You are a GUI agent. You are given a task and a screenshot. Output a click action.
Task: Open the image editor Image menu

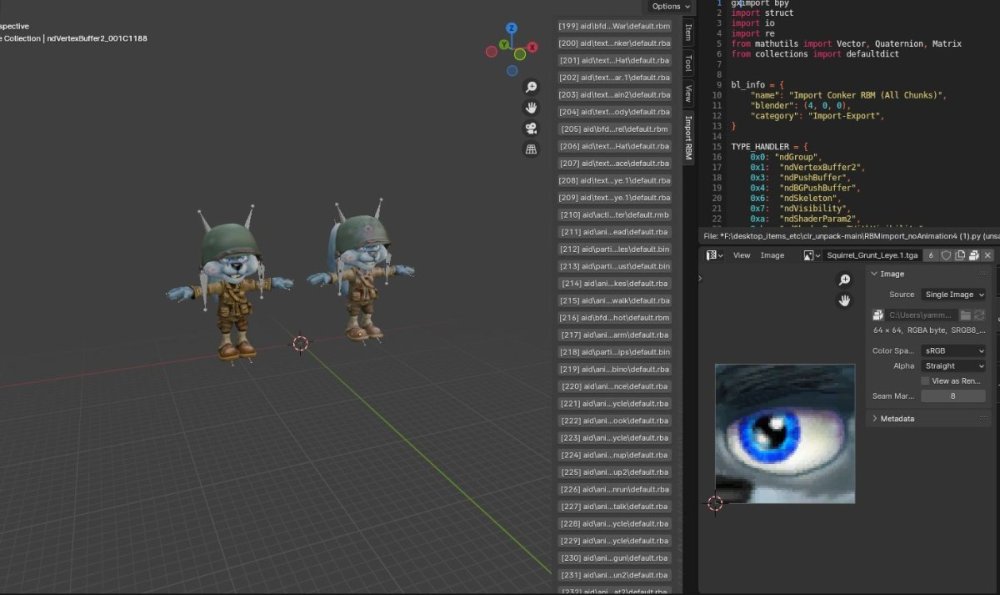pyautogui.click(x=772, y=255)
